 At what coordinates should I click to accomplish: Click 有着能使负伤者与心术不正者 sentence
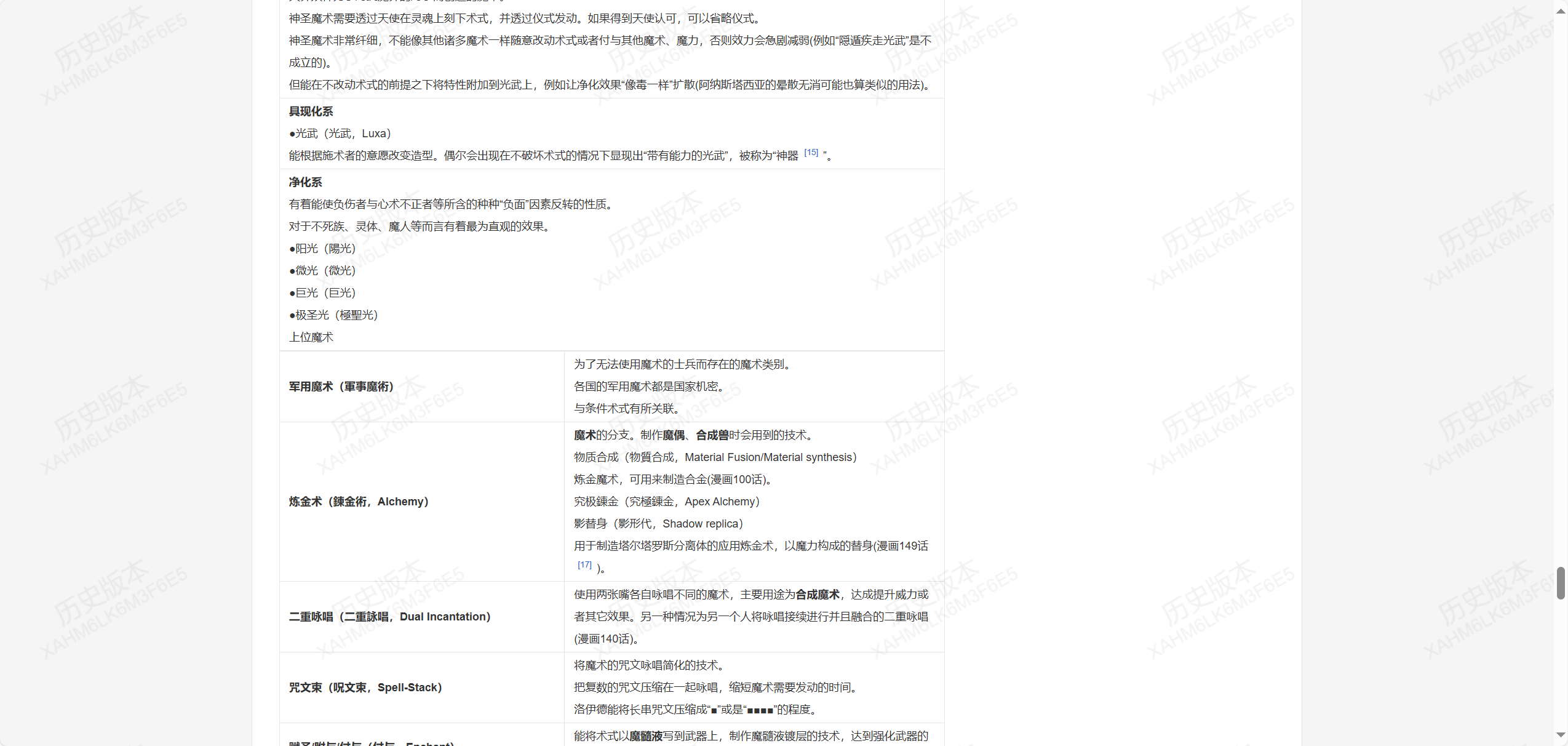point(453,204)
